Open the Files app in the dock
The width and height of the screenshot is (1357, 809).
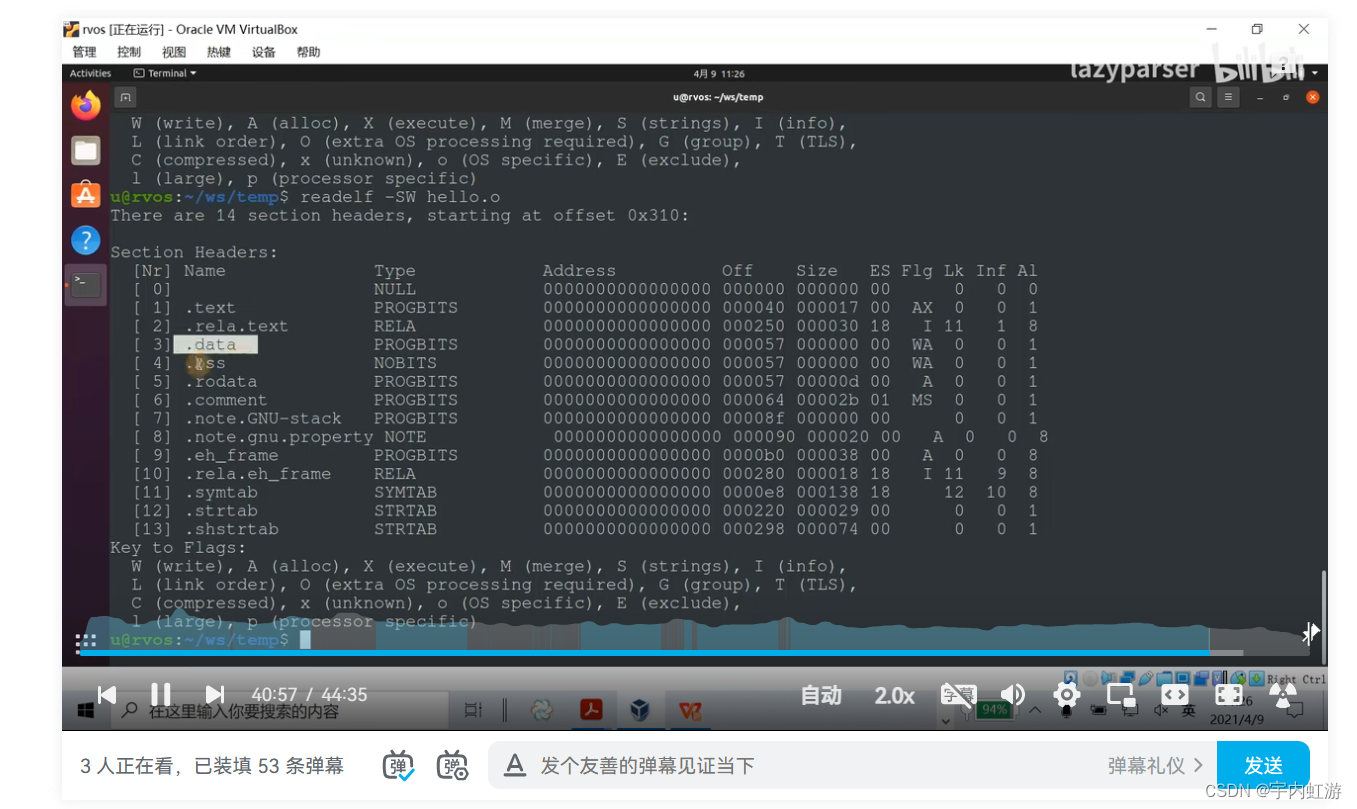click(x=86, y=150)
